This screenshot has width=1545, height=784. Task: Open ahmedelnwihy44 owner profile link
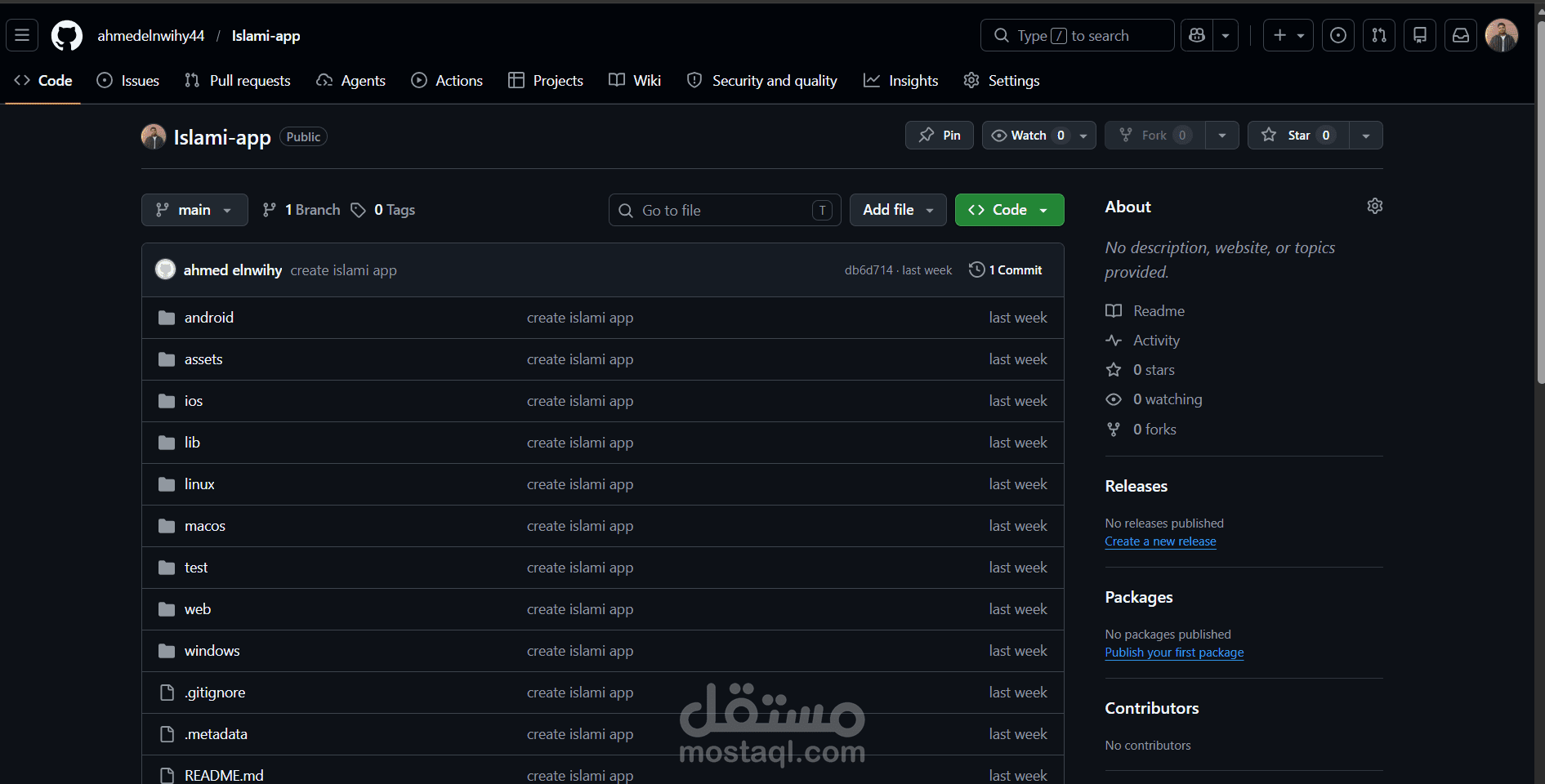(x=151, y=36)
